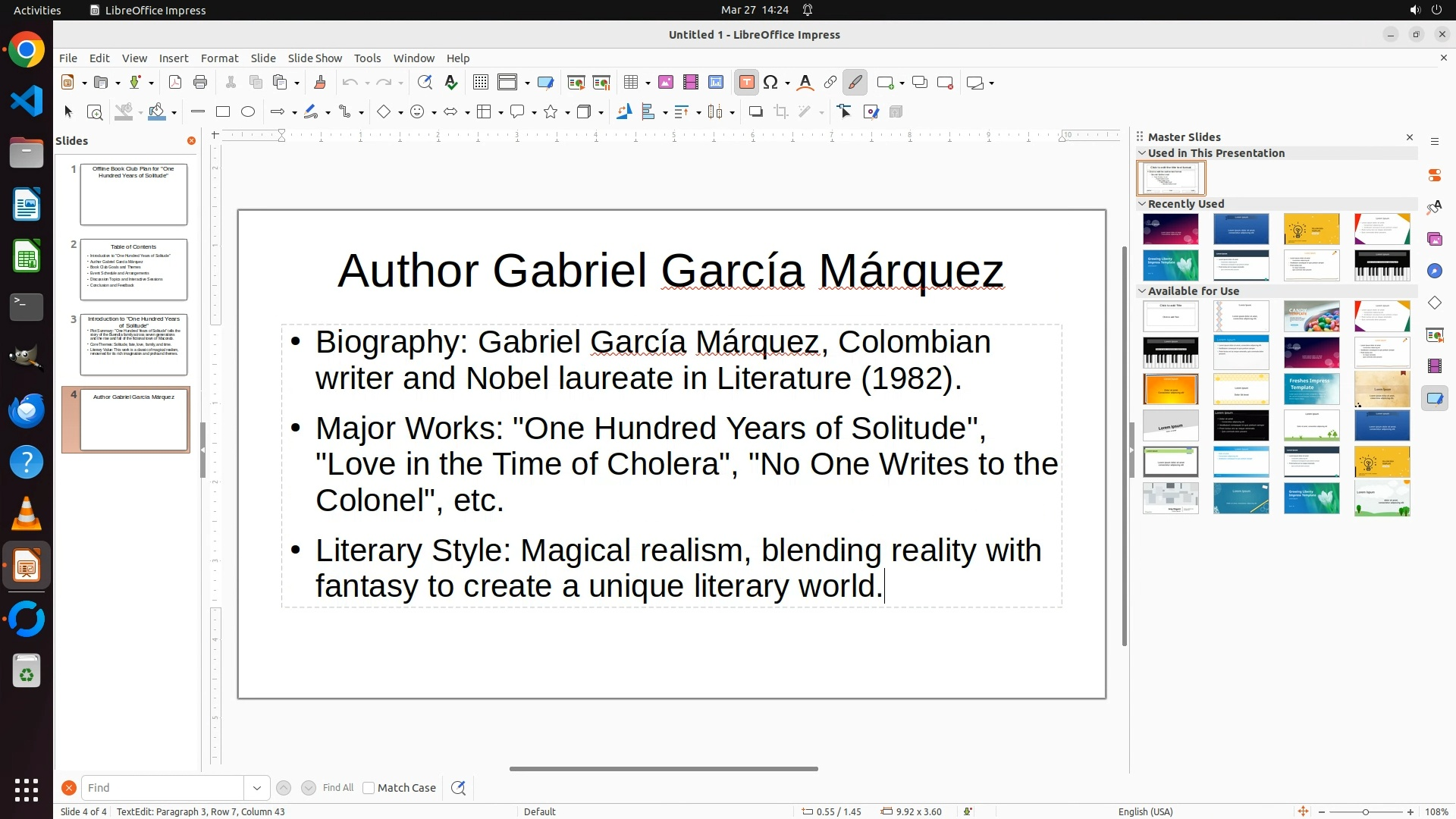Screen dimensions: 1456x819
Task: Select the Ellipse shape tool
Action: (248, 112)
